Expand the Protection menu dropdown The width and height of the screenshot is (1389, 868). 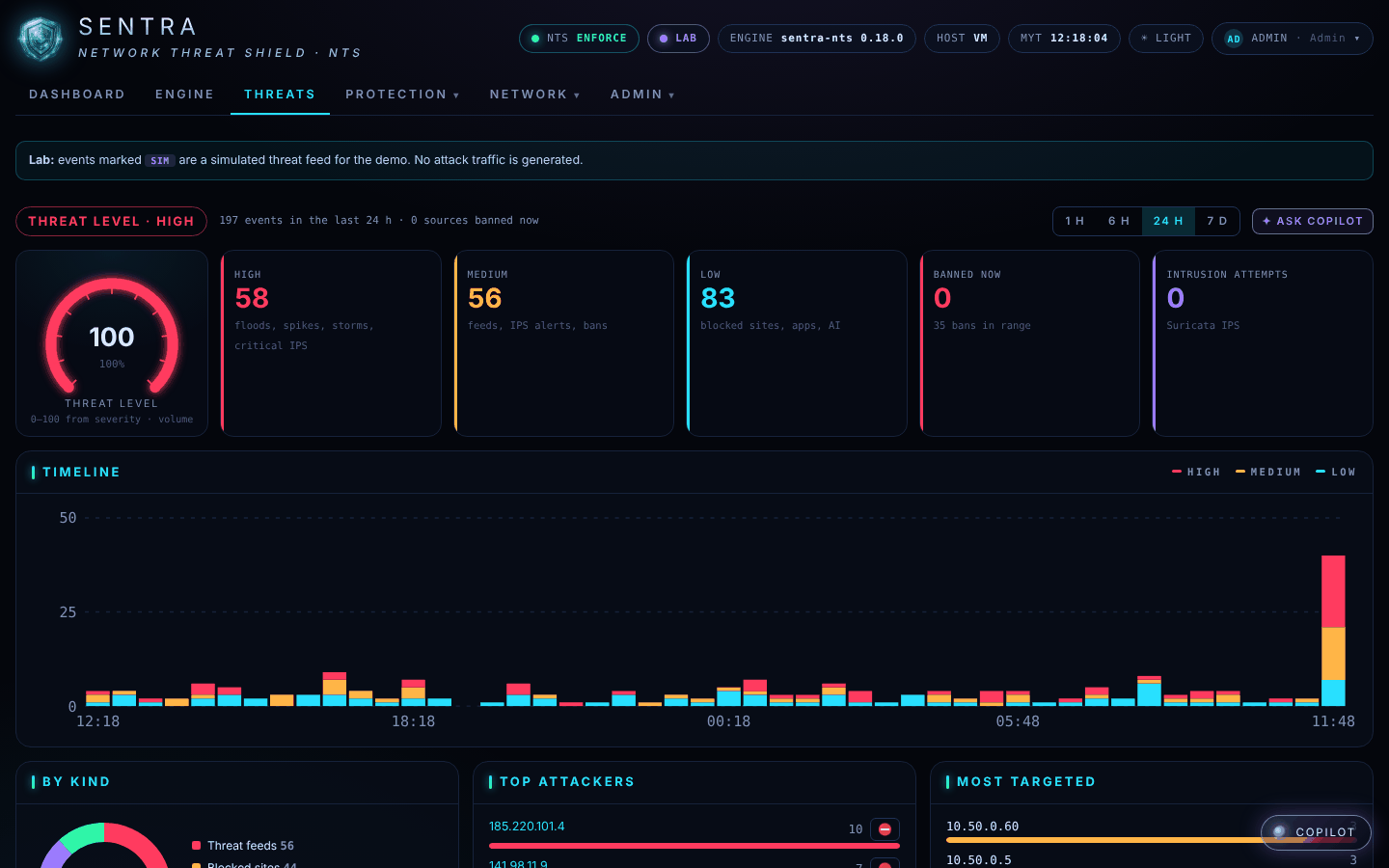click(402, 95)
